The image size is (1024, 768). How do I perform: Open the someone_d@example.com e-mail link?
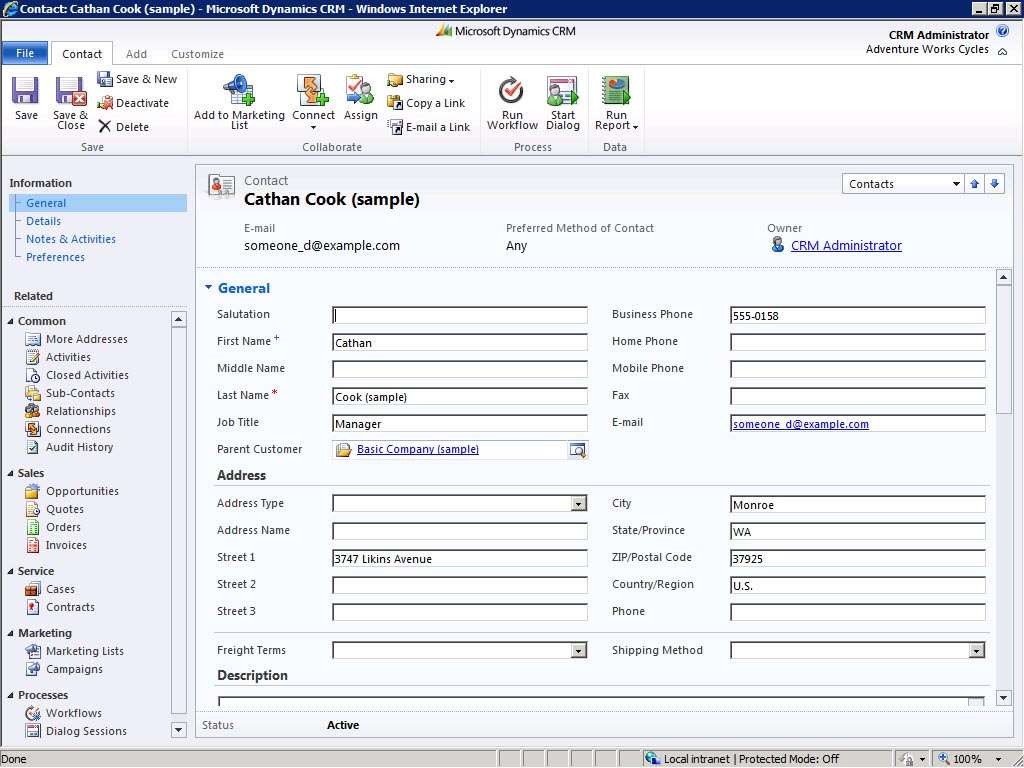point(801,424)
